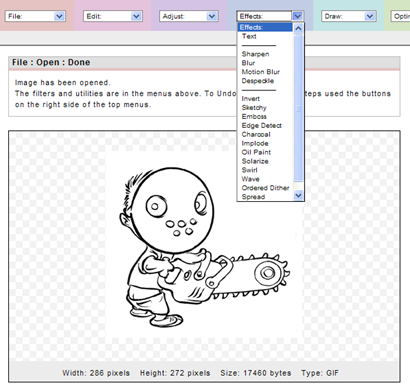
Task: Apply the Blur effect
Action: (248, 63)
